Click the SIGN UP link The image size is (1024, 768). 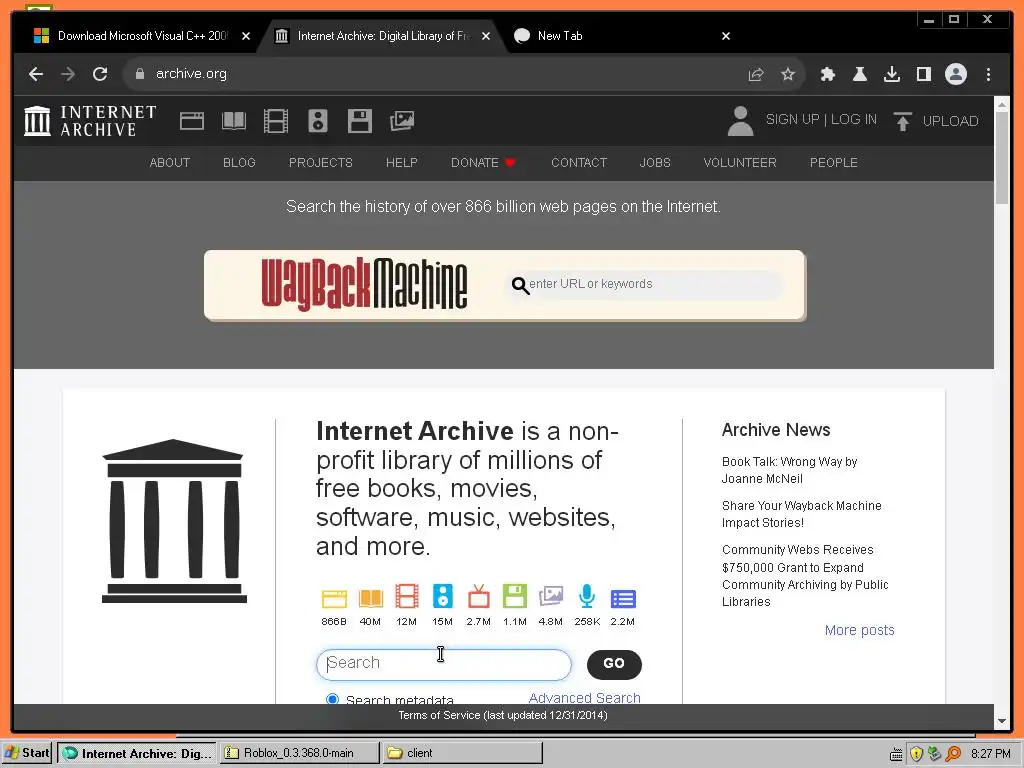click(792, 120)
